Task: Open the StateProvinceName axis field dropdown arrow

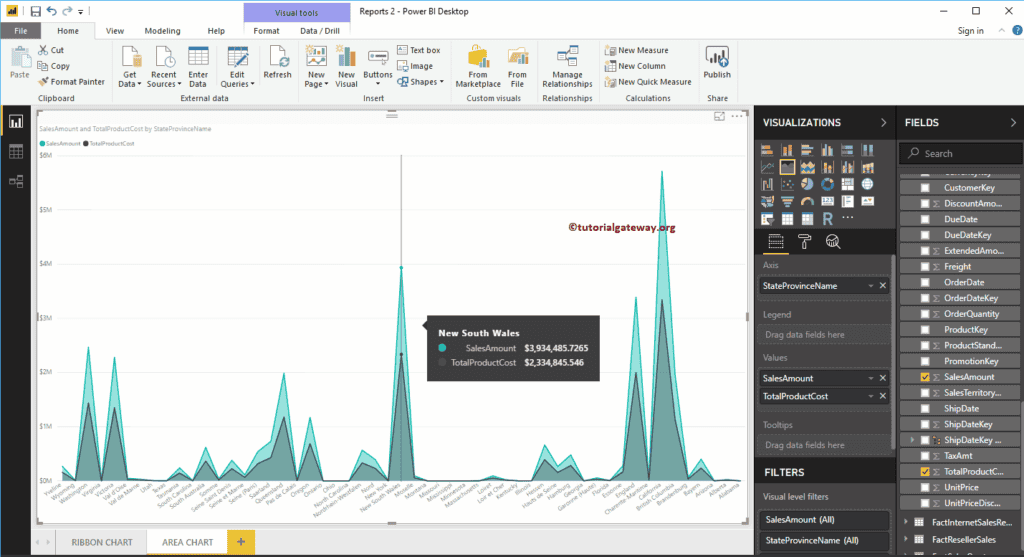Action: (x=870, y=286)
